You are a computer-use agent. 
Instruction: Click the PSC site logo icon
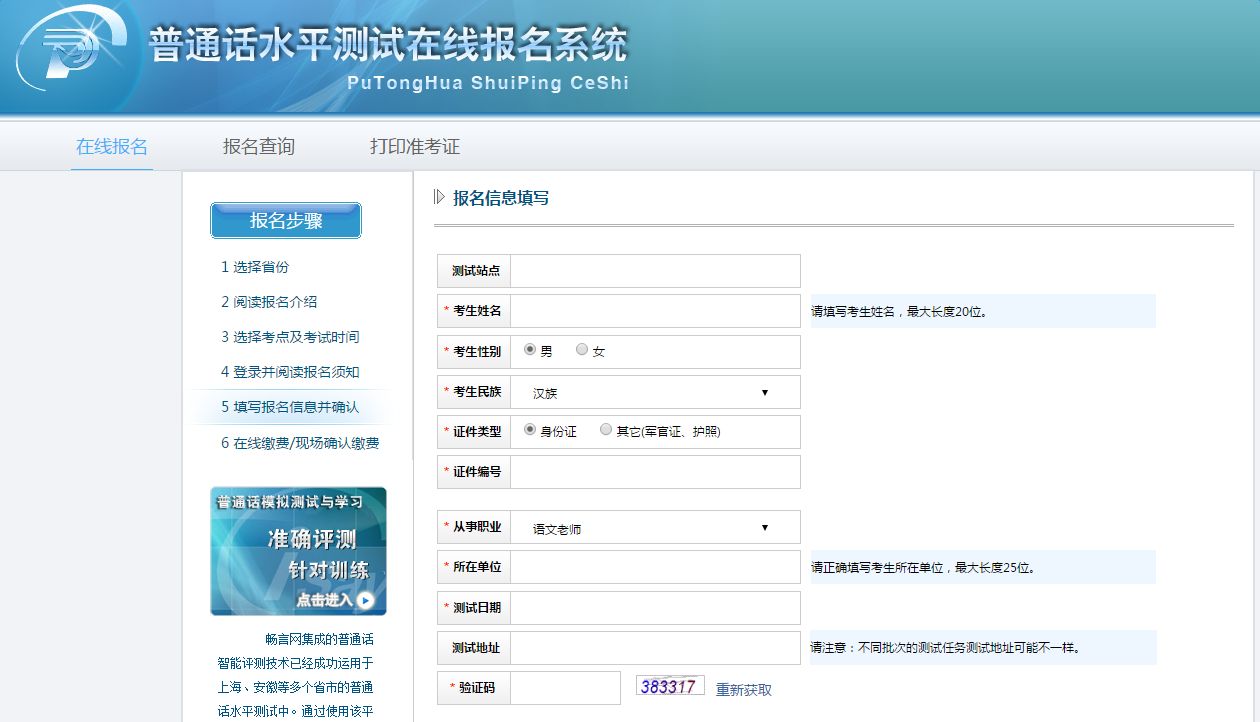click(x=70, y=53)
